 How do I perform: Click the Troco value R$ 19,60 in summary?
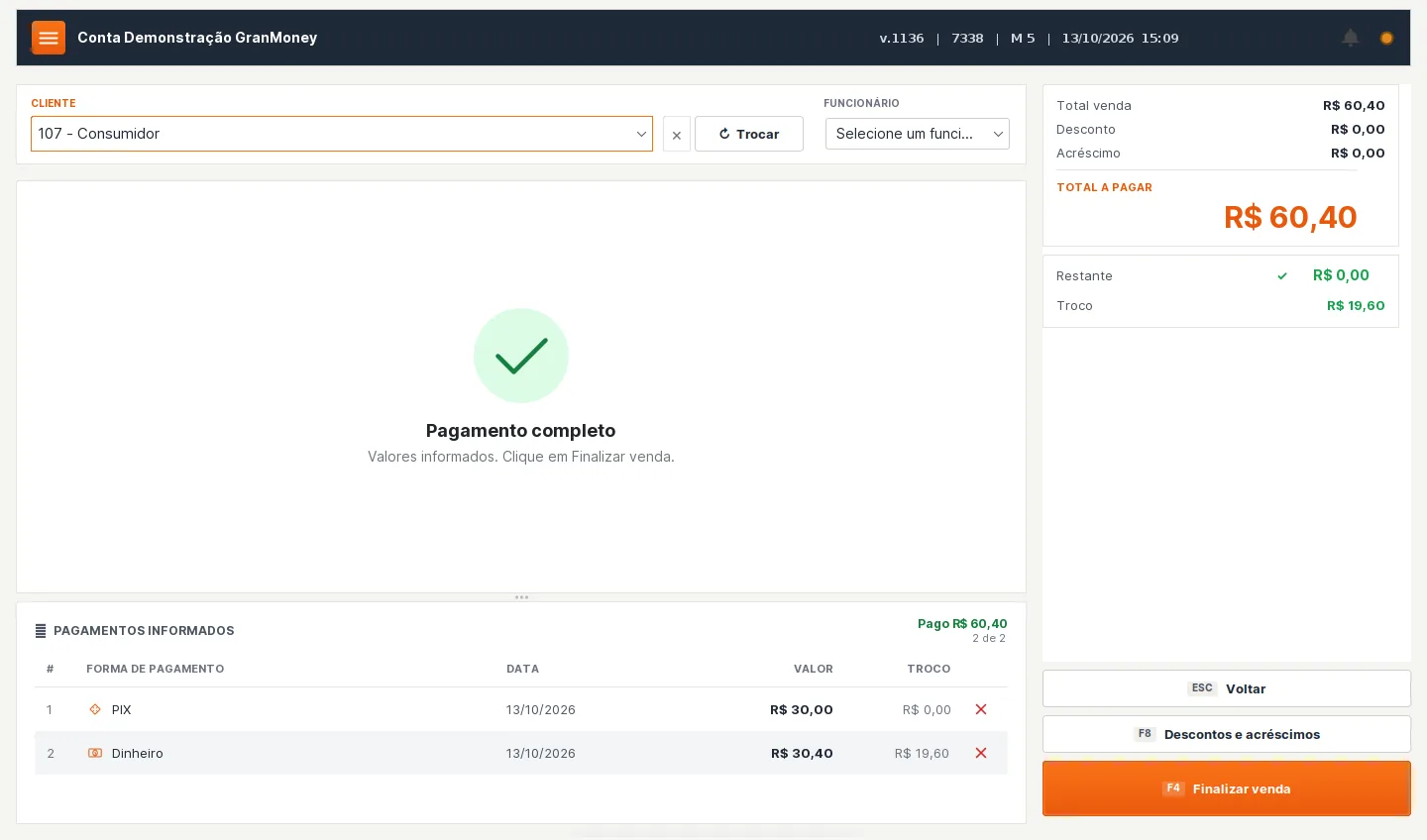point(1356,306)
